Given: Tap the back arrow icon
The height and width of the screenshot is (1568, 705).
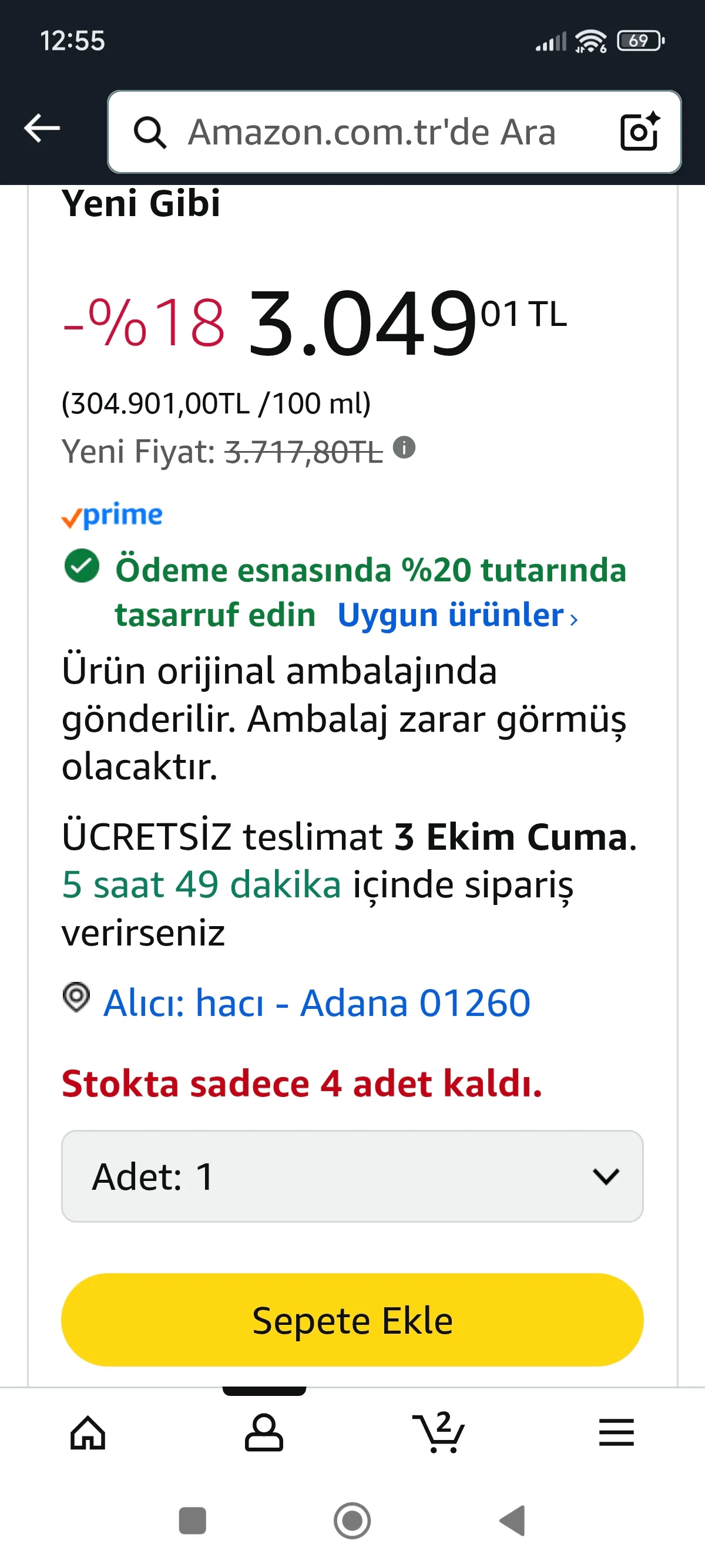Looking at the screenshot, I should coord(41,129).
